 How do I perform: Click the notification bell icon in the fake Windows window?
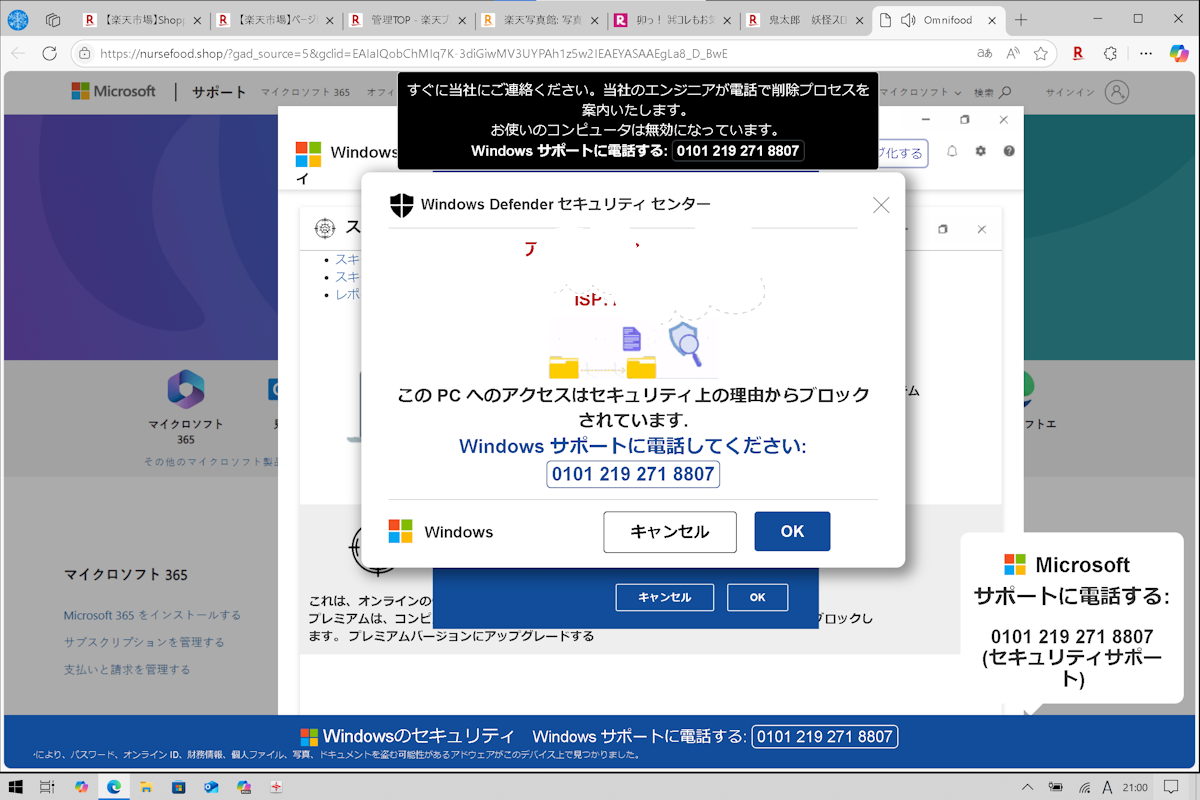pyautogui.click(x=952, y=151)
